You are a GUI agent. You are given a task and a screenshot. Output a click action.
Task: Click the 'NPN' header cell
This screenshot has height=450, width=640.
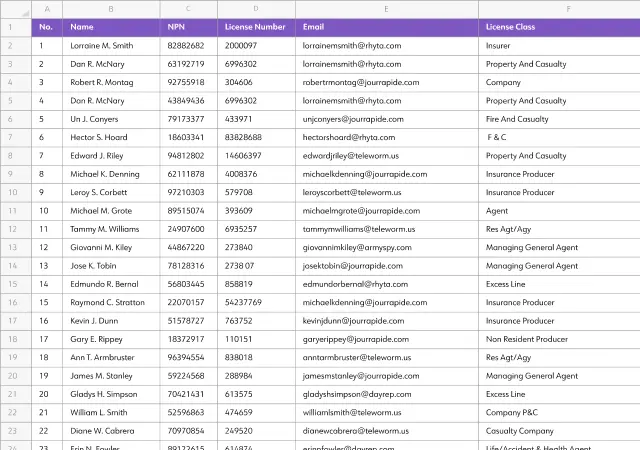click(189, 27)
